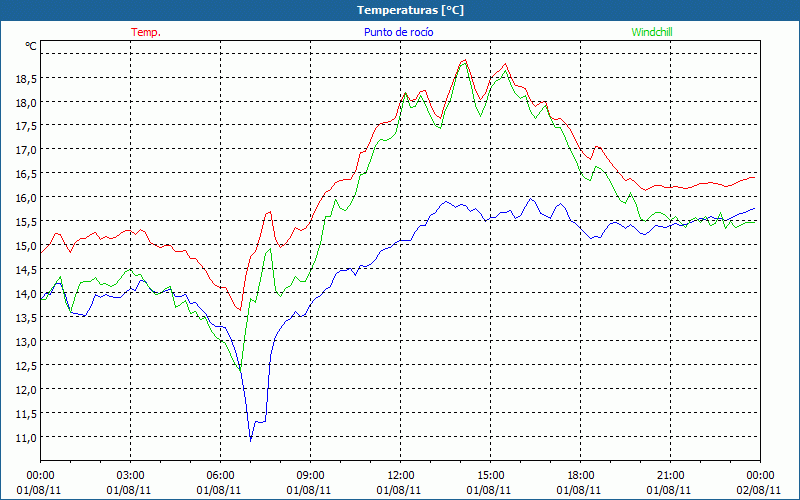Click the 15,5 y-axis value
This screenshot has height=500, width=800.
click(26, 222)
